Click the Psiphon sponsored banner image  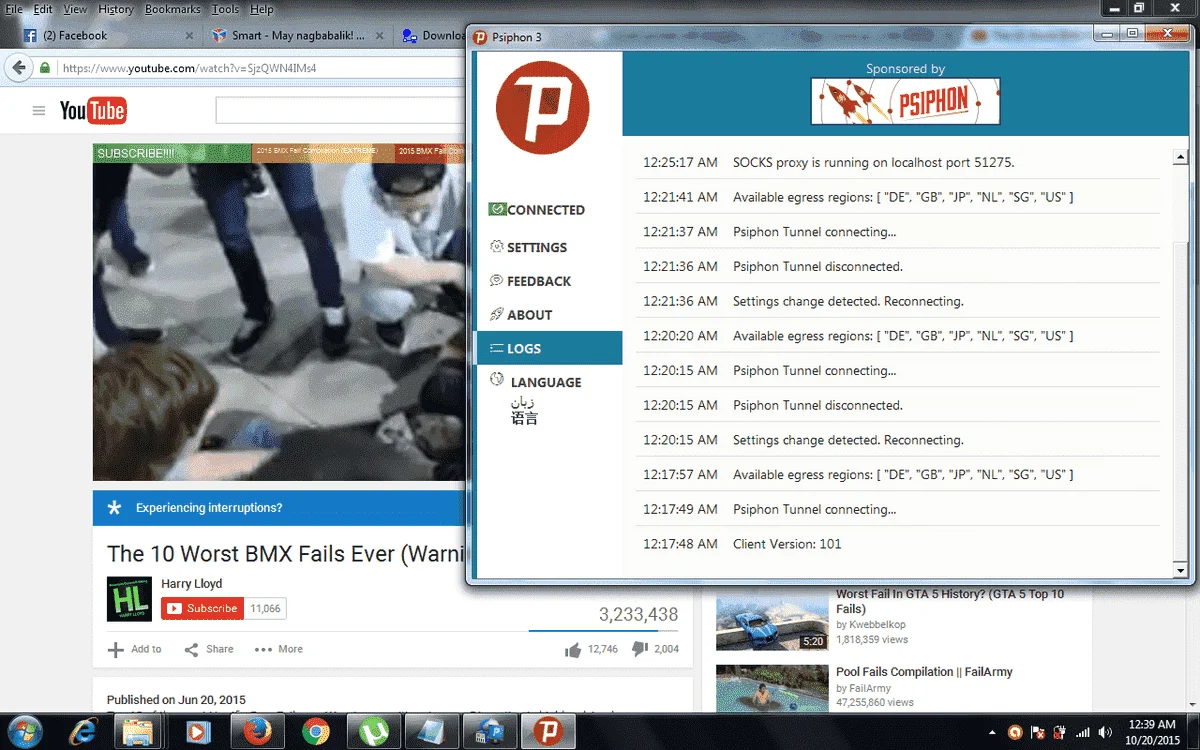point(905,101)
